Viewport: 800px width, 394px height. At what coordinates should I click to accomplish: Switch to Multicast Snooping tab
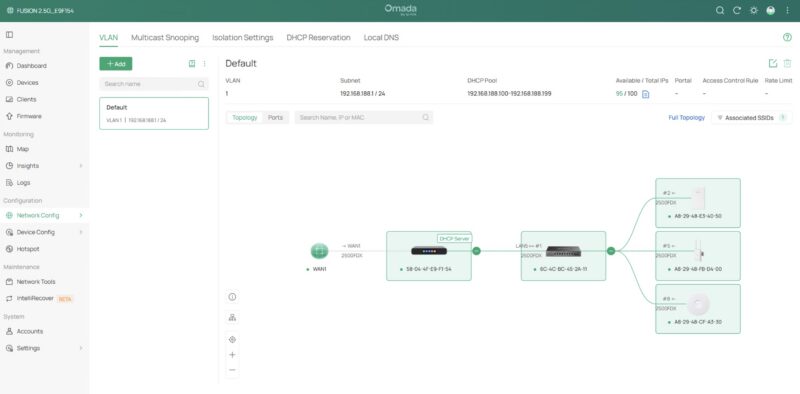(165, 38)
